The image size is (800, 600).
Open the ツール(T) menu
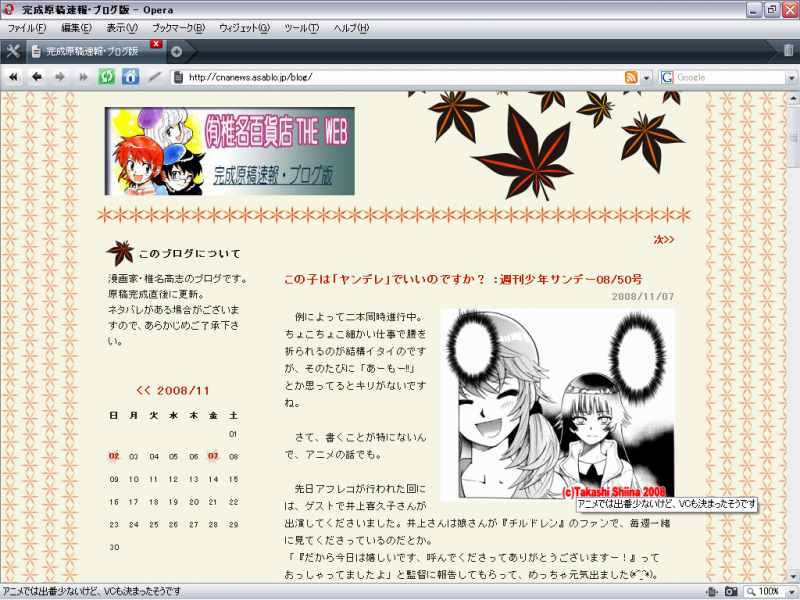pos(302,28)
